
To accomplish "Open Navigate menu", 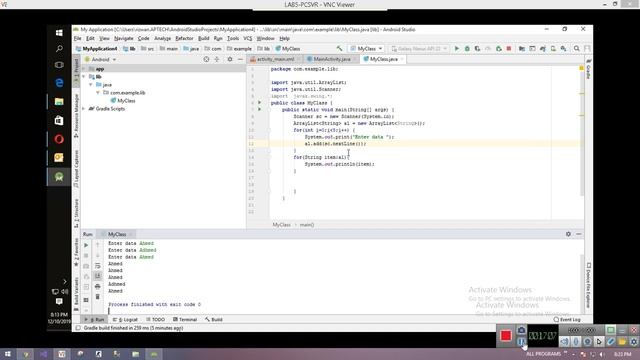I will pos(124,38).
